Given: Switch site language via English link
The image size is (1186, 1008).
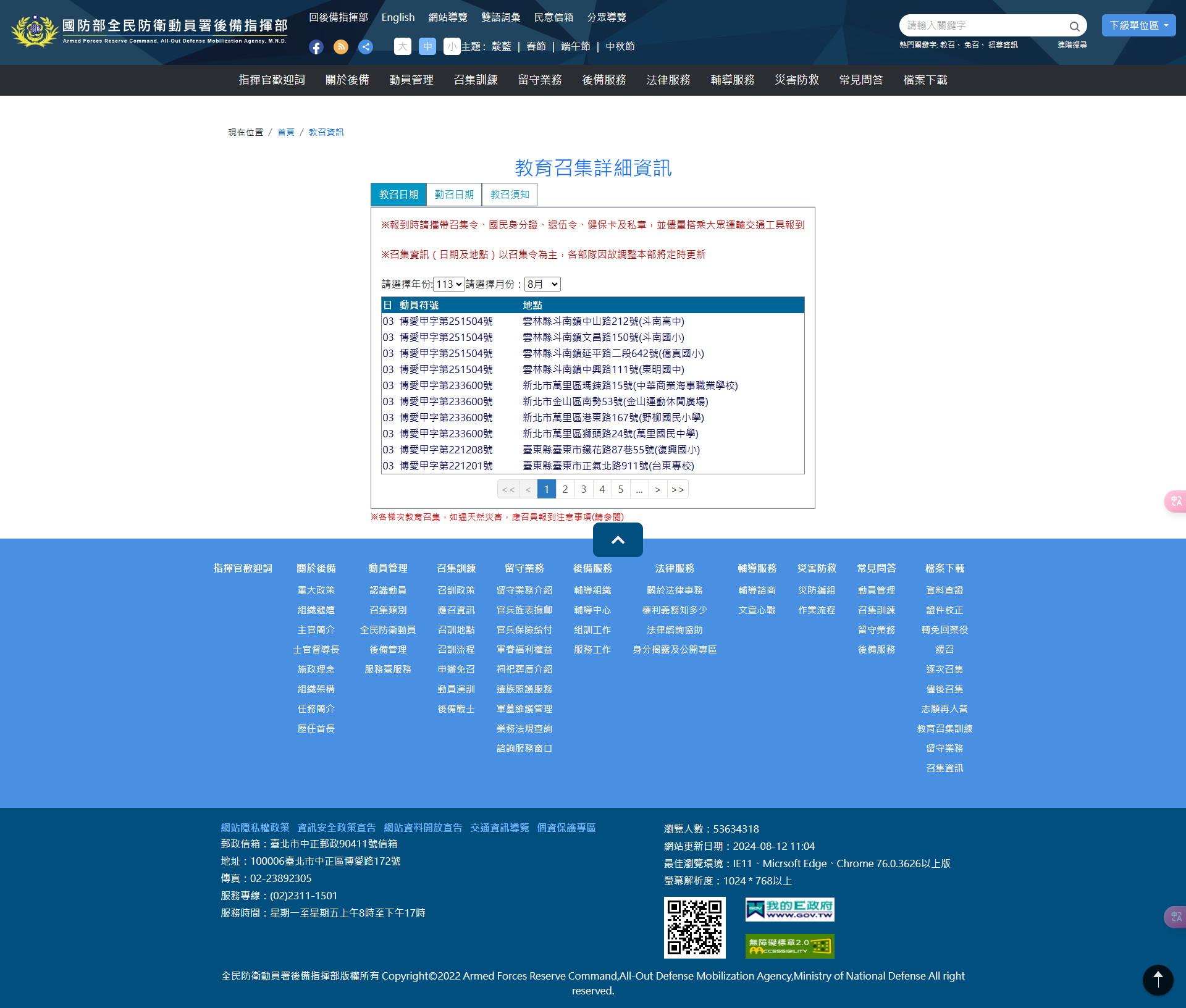Looking at the screenshot, I should pyautogui.click(x=398, y=17).
